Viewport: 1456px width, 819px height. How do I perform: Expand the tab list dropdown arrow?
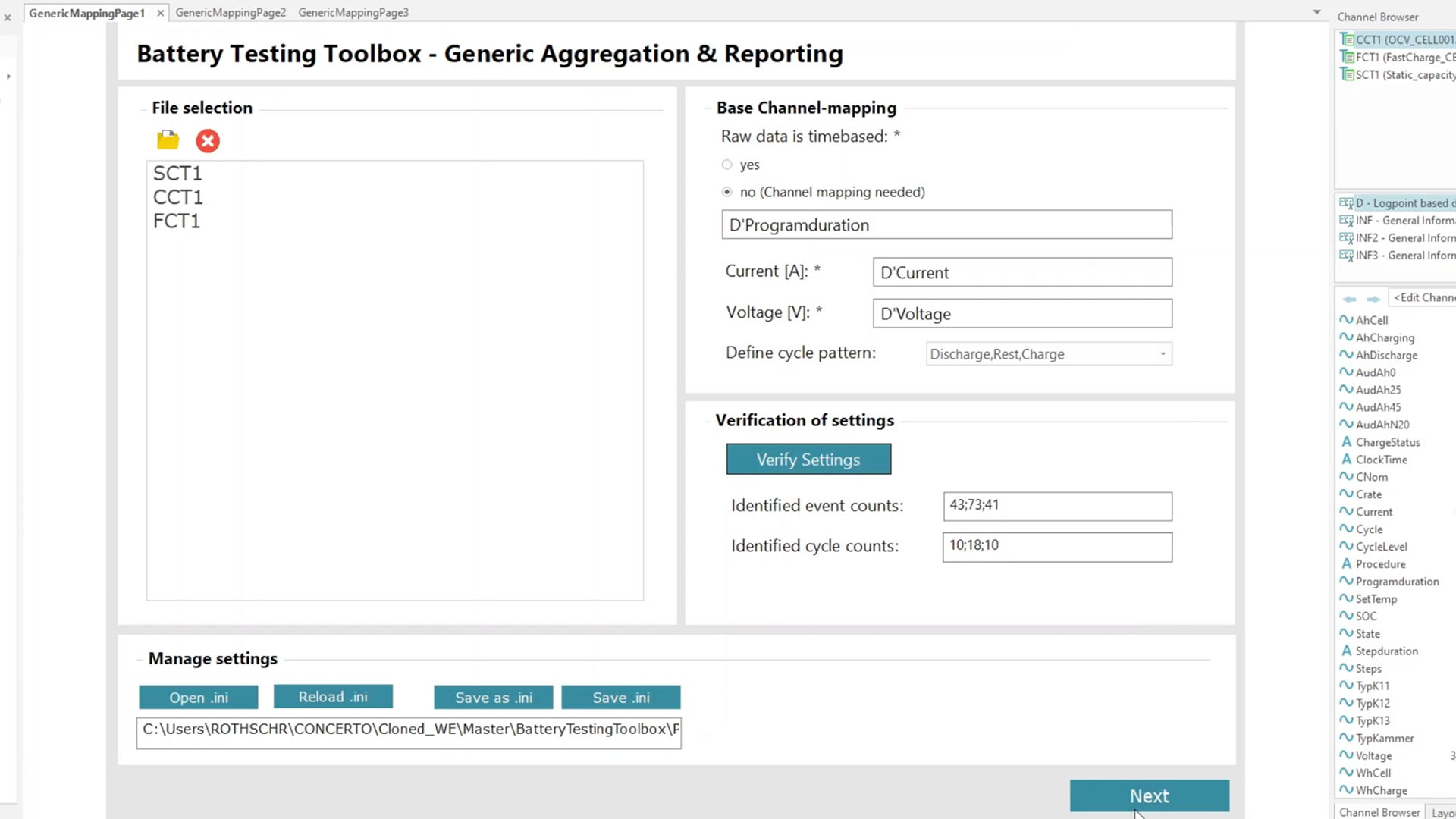pyautogui.click(x=1317, y=12)
